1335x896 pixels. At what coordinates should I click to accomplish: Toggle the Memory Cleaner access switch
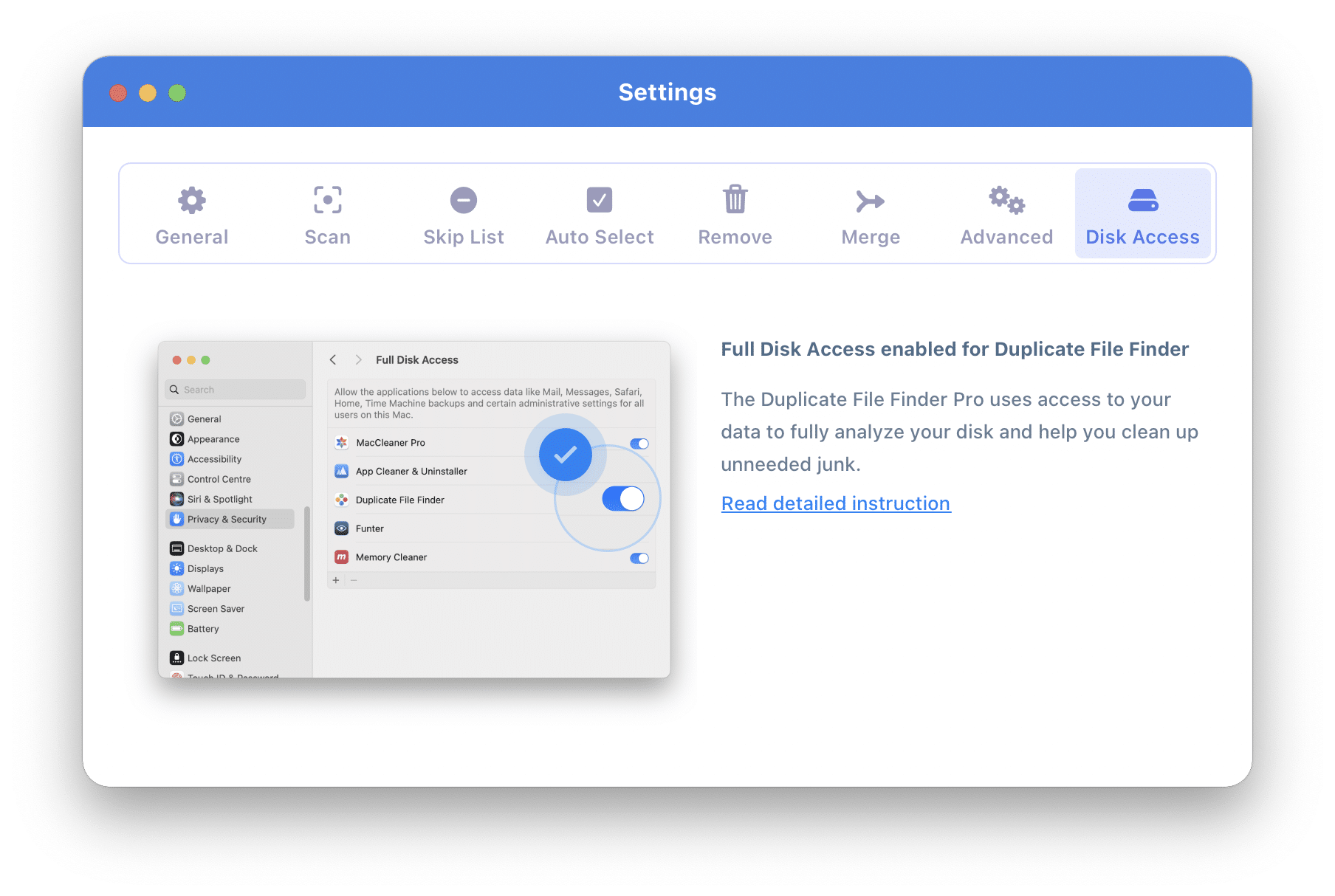pos(639,558)
